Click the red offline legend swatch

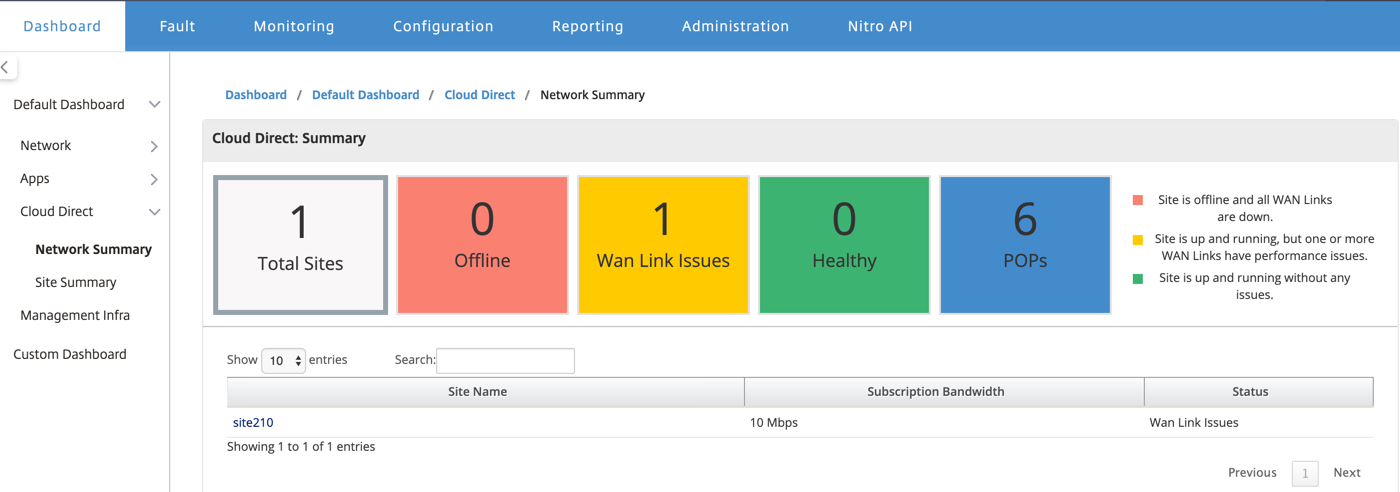click(x=1138, y=200)
